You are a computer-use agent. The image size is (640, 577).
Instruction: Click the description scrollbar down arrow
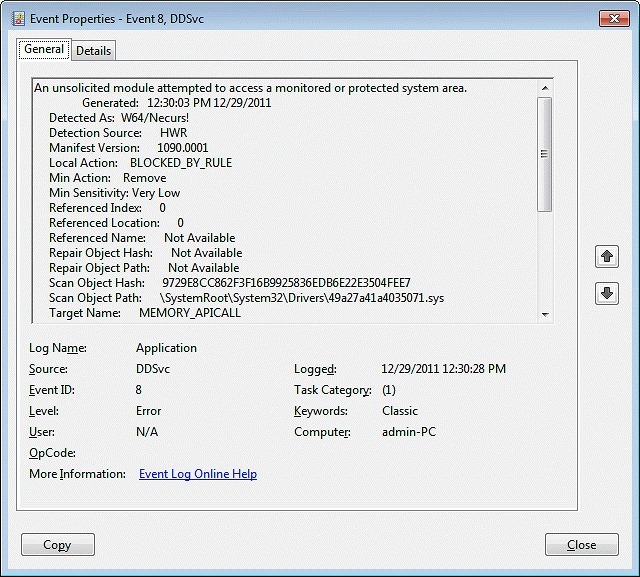545,315
